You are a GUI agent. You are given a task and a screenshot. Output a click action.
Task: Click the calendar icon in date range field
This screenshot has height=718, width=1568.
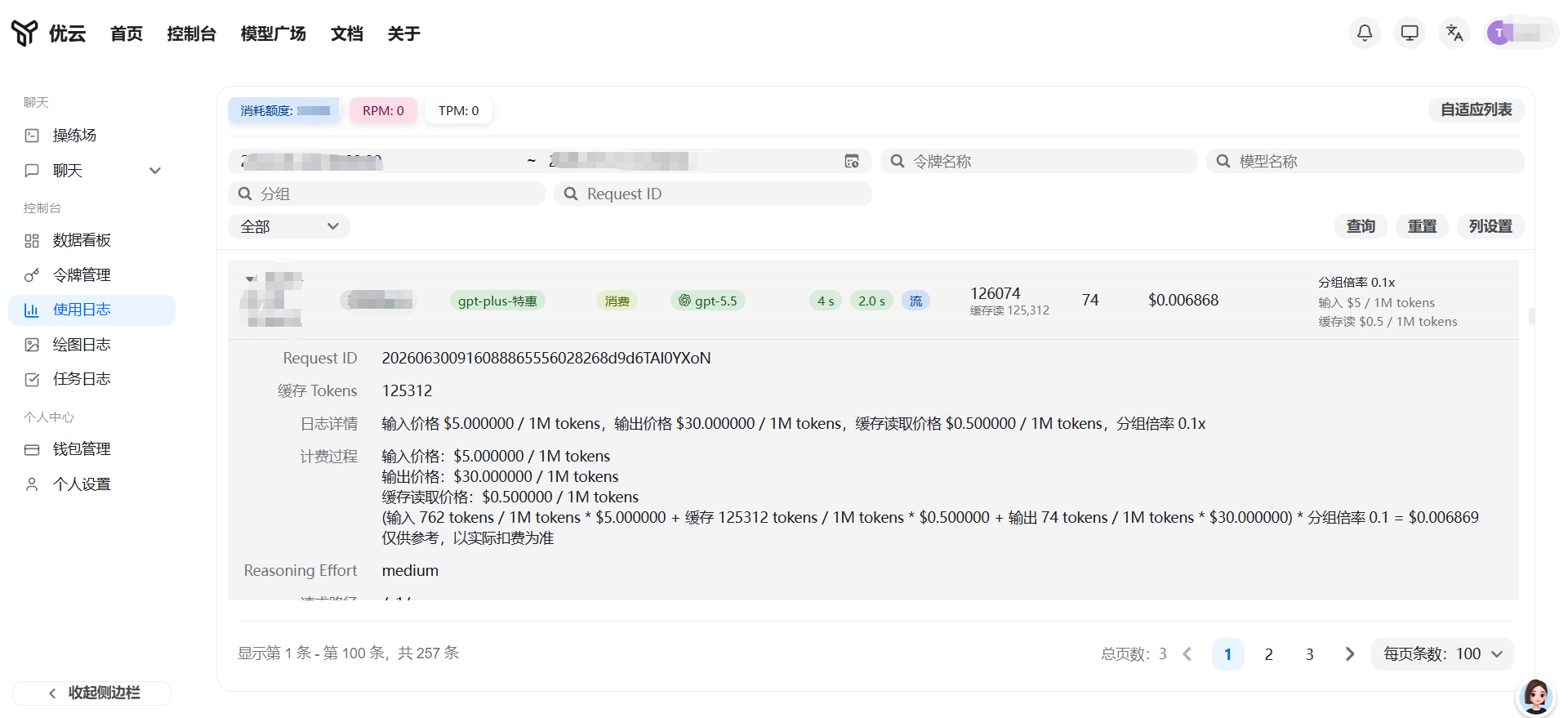[x=852, y=162]
